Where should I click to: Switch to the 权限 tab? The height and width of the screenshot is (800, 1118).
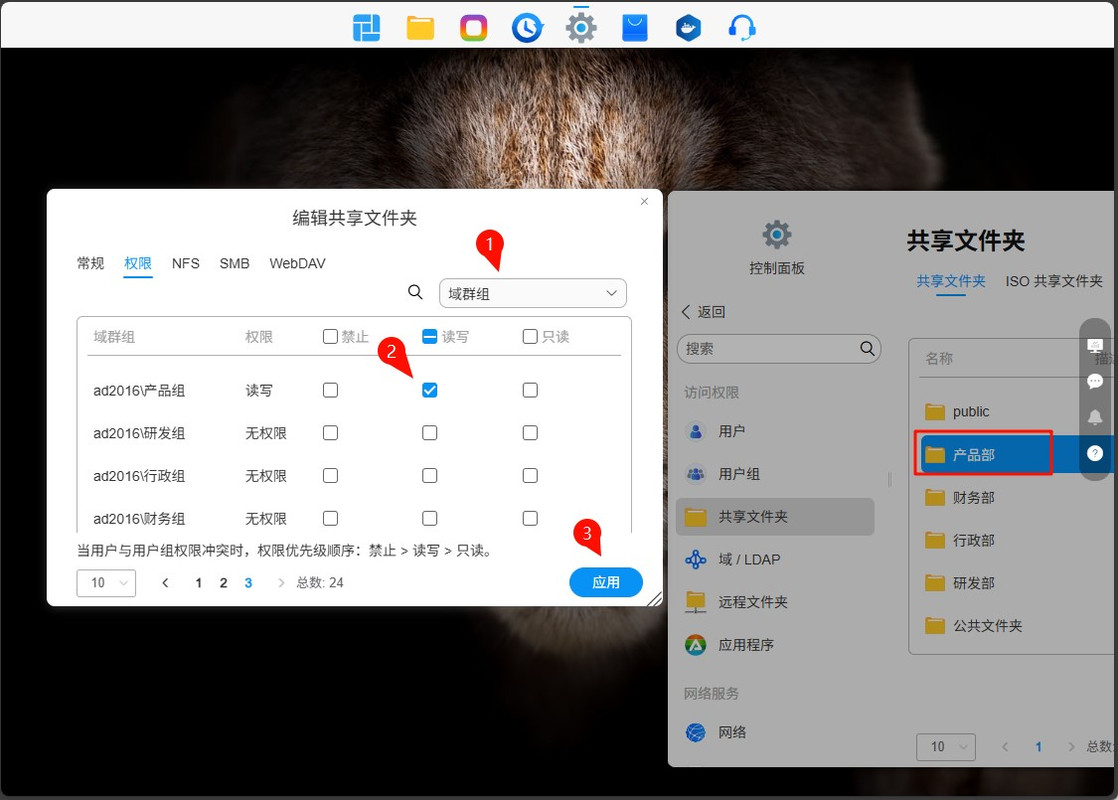point(138,263)
